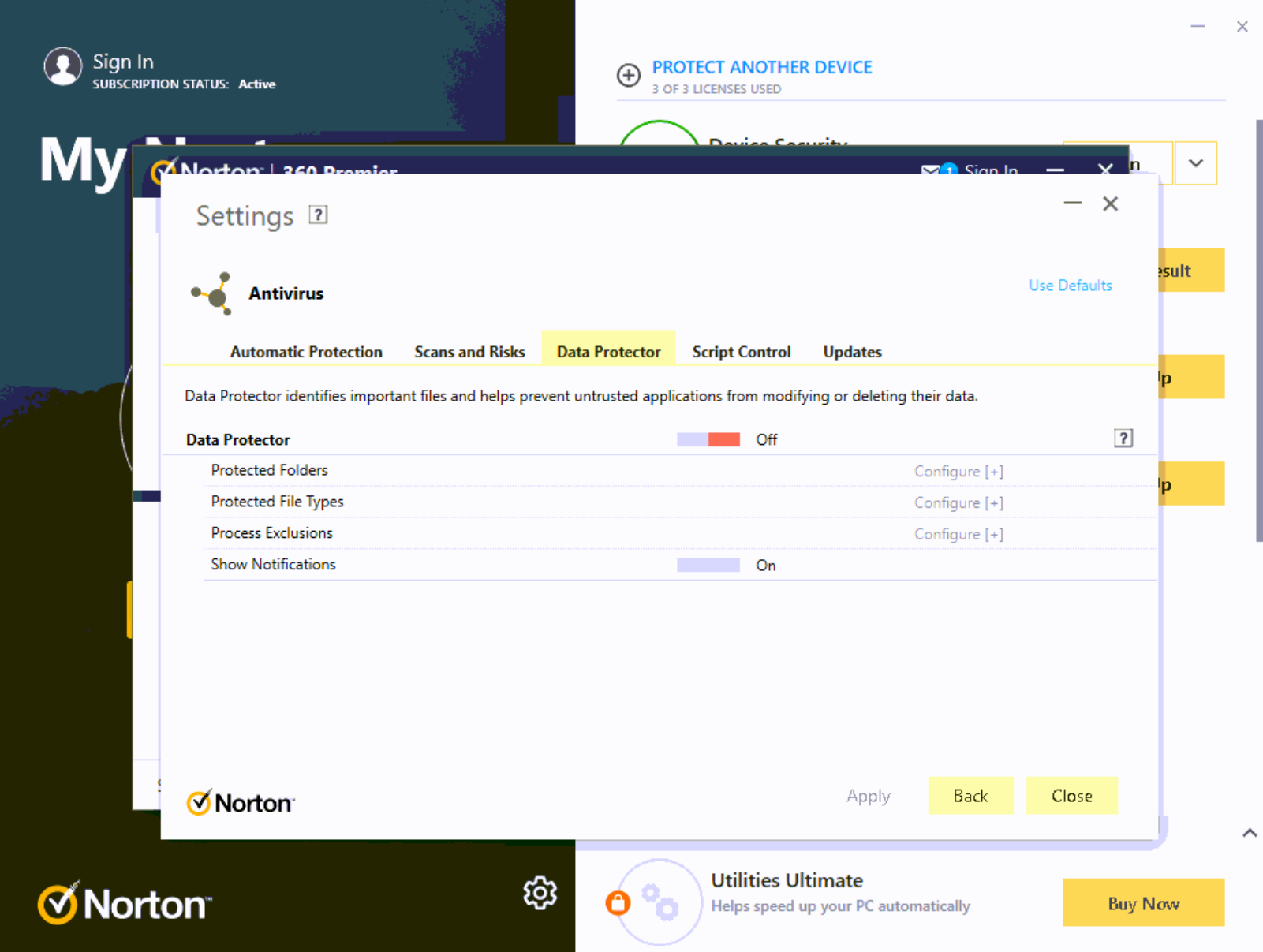Toggle the Data Protector switch
This screenshot has width=1263, height=952.
pos(708,439)
